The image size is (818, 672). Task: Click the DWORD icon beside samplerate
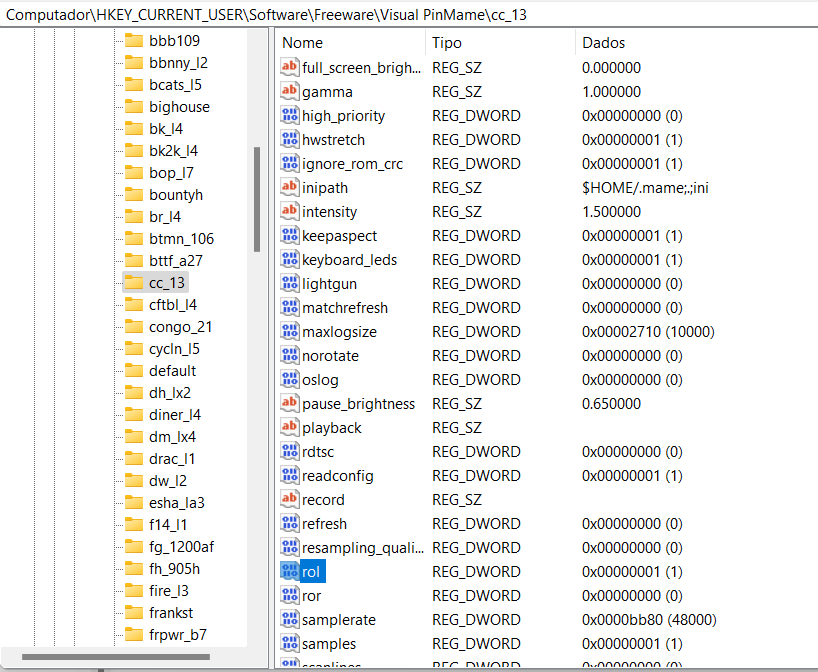[290, 619]
